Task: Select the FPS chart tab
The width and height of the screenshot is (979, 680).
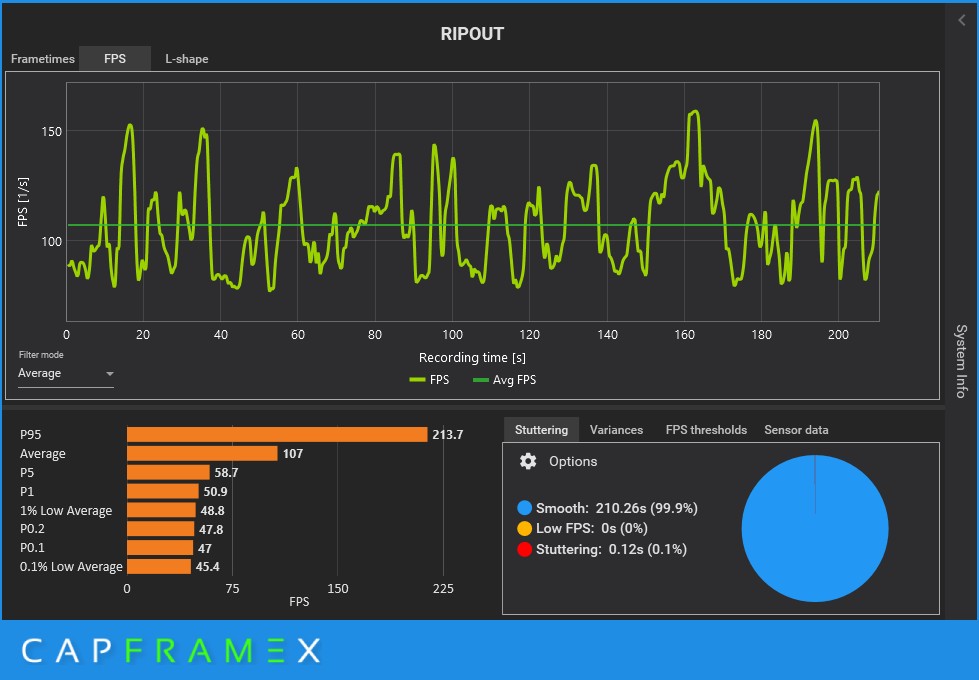Action: [x=115, y=59]
